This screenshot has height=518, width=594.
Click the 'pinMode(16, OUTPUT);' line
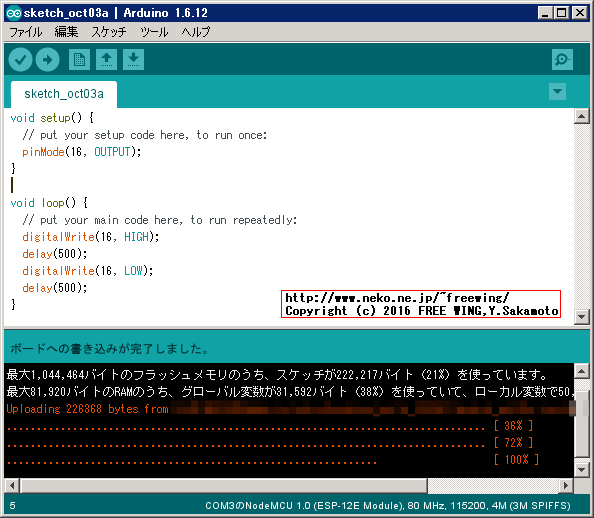tap(81, 152)
